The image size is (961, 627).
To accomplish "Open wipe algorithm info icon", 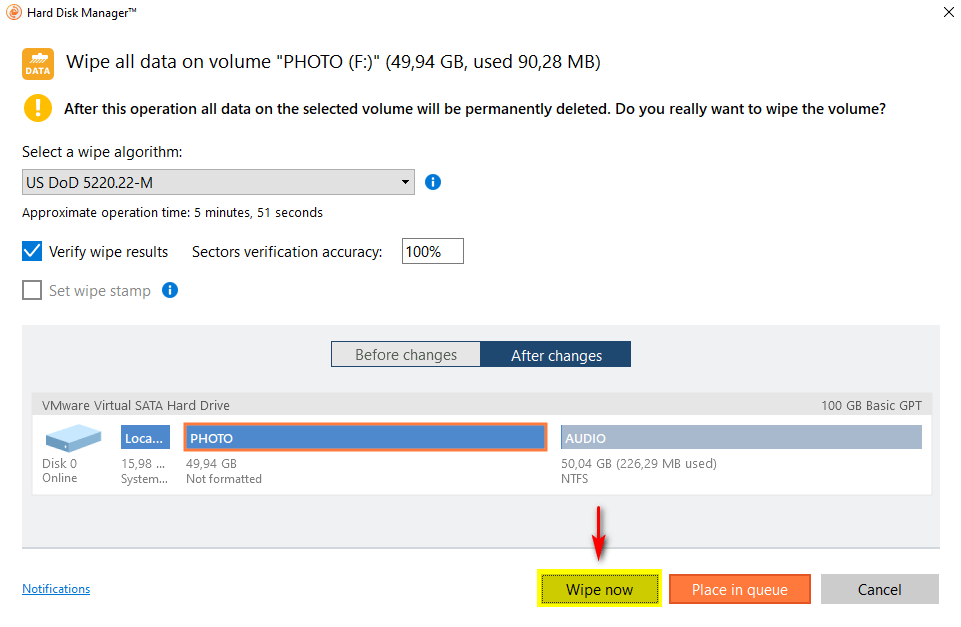I will pyautogui.click(x=433, y=182).
